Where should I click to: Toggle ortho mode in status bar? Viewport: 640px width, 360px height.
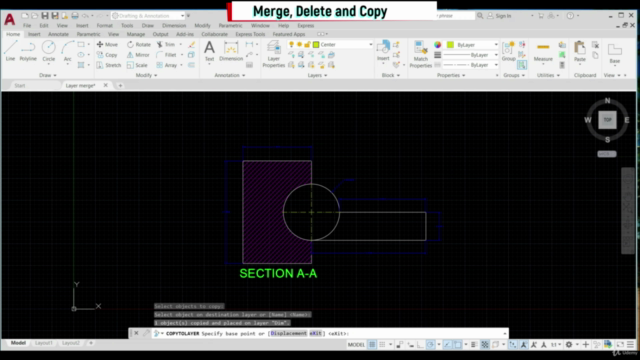click(x=420, y=345)
